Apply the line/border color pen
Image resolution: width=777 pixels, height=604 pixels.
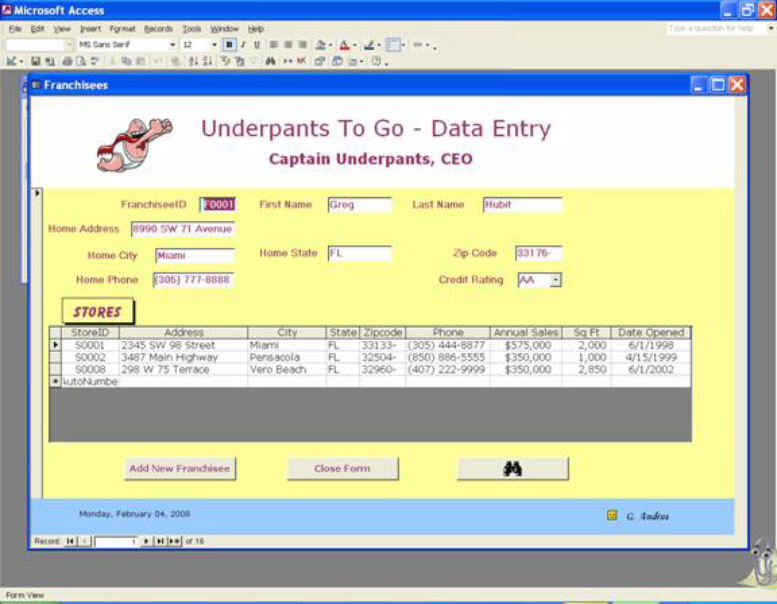coord(369,45)
